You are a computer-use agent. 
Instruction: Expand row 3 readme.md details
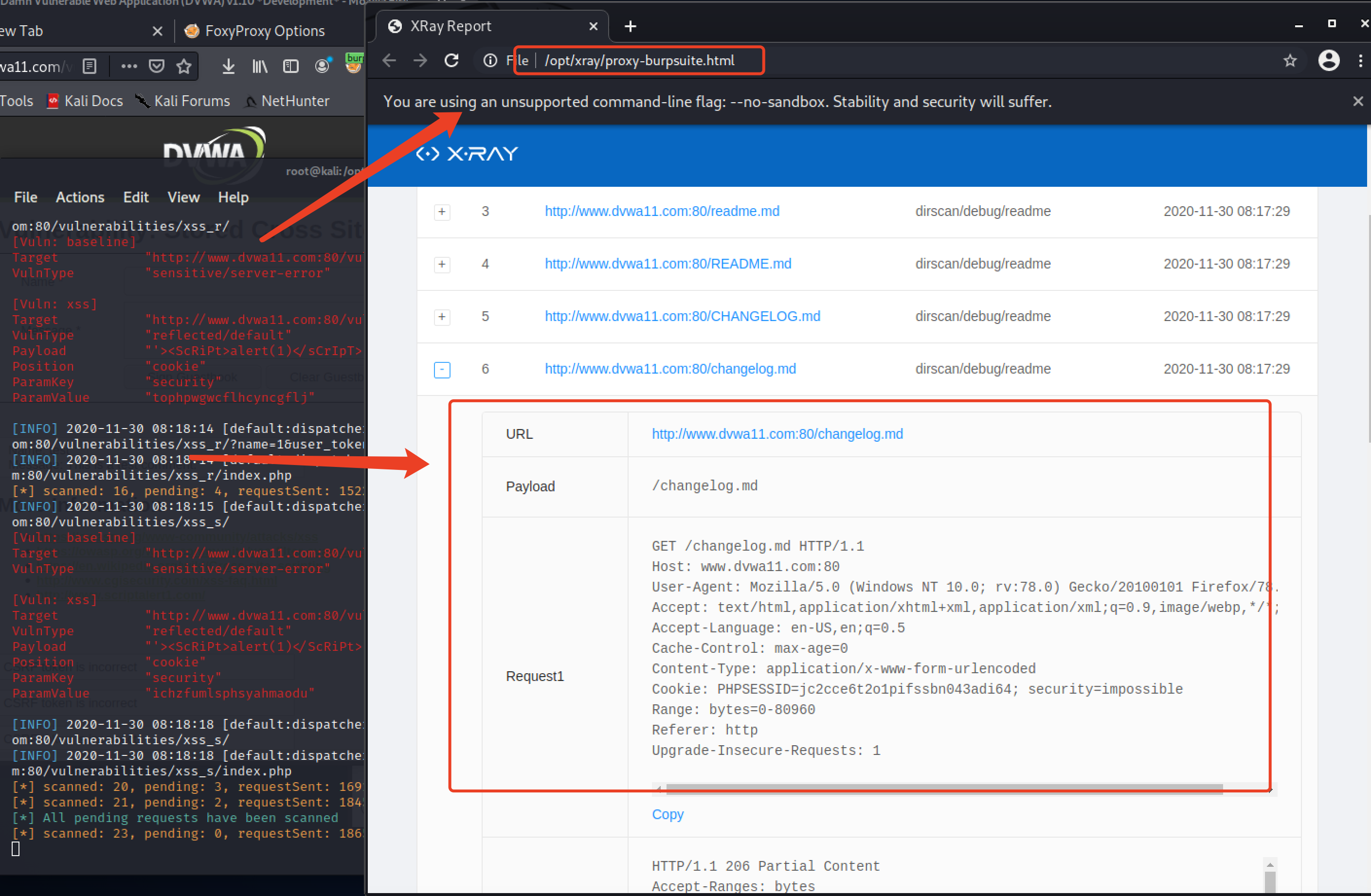click(x=442, y=212)
